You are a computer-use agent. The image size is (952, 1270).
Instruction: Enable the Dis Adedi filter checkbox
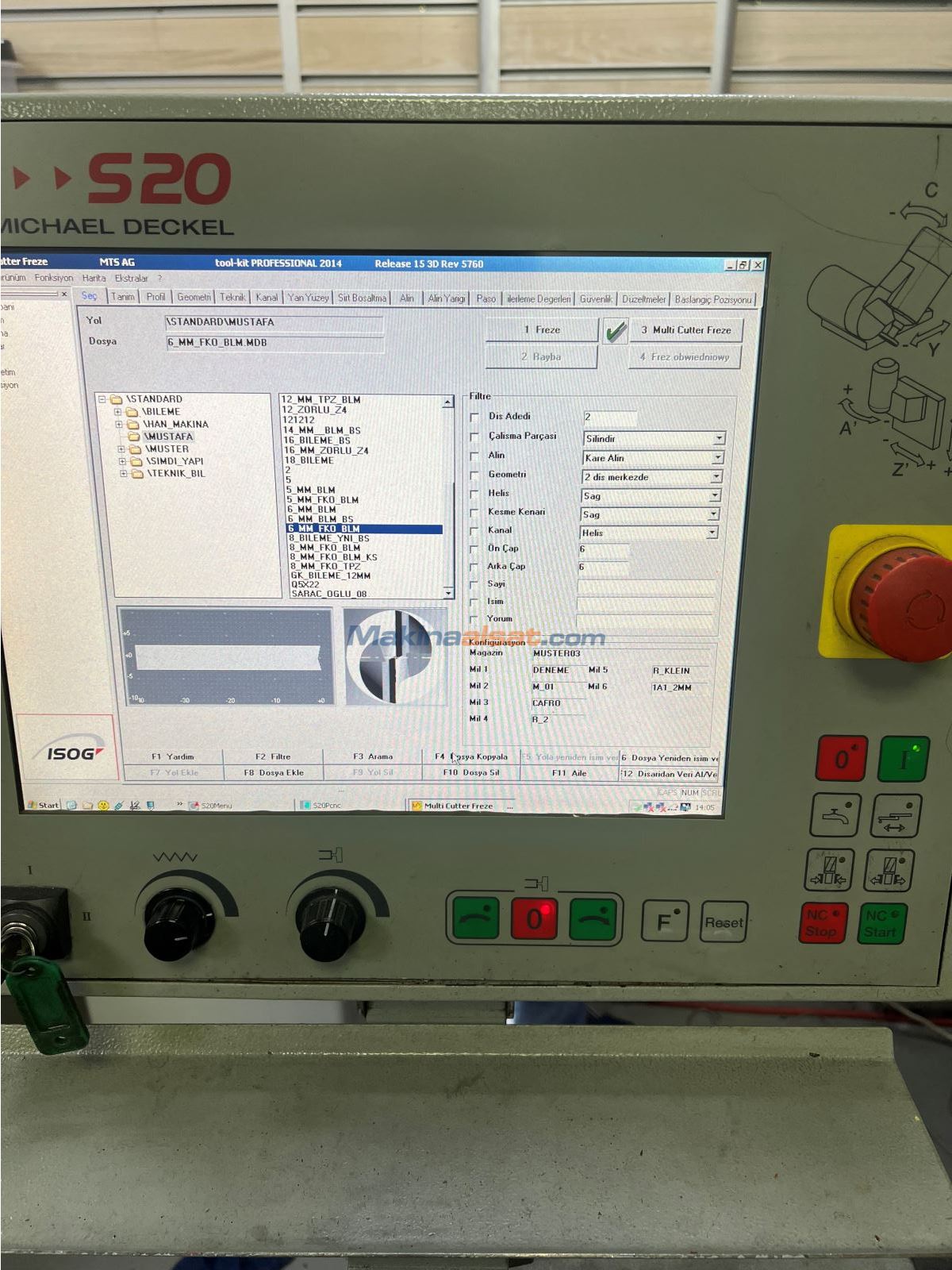474,417
